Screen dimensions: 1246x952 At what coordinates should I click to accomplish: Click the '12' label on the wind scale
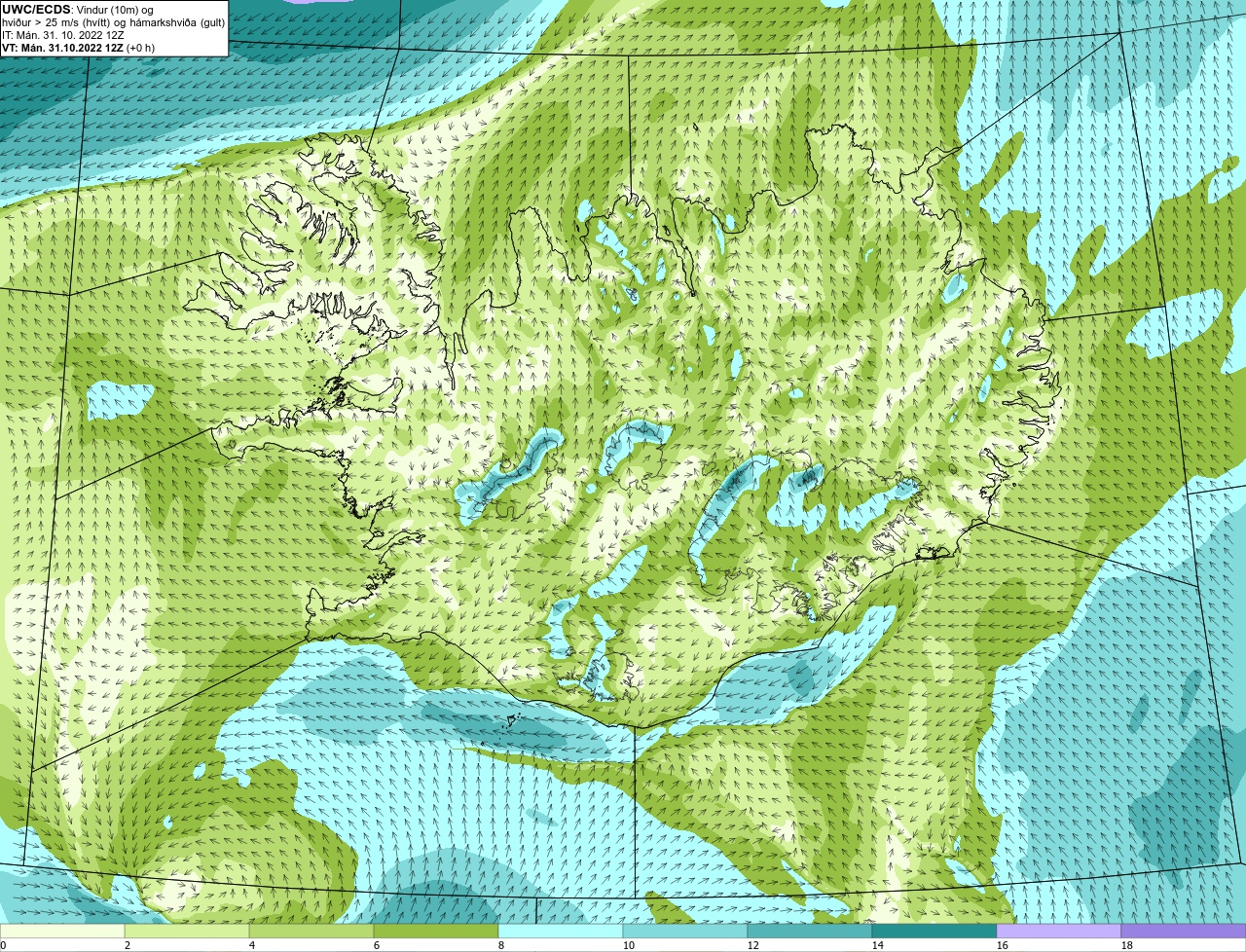point(753,945)
